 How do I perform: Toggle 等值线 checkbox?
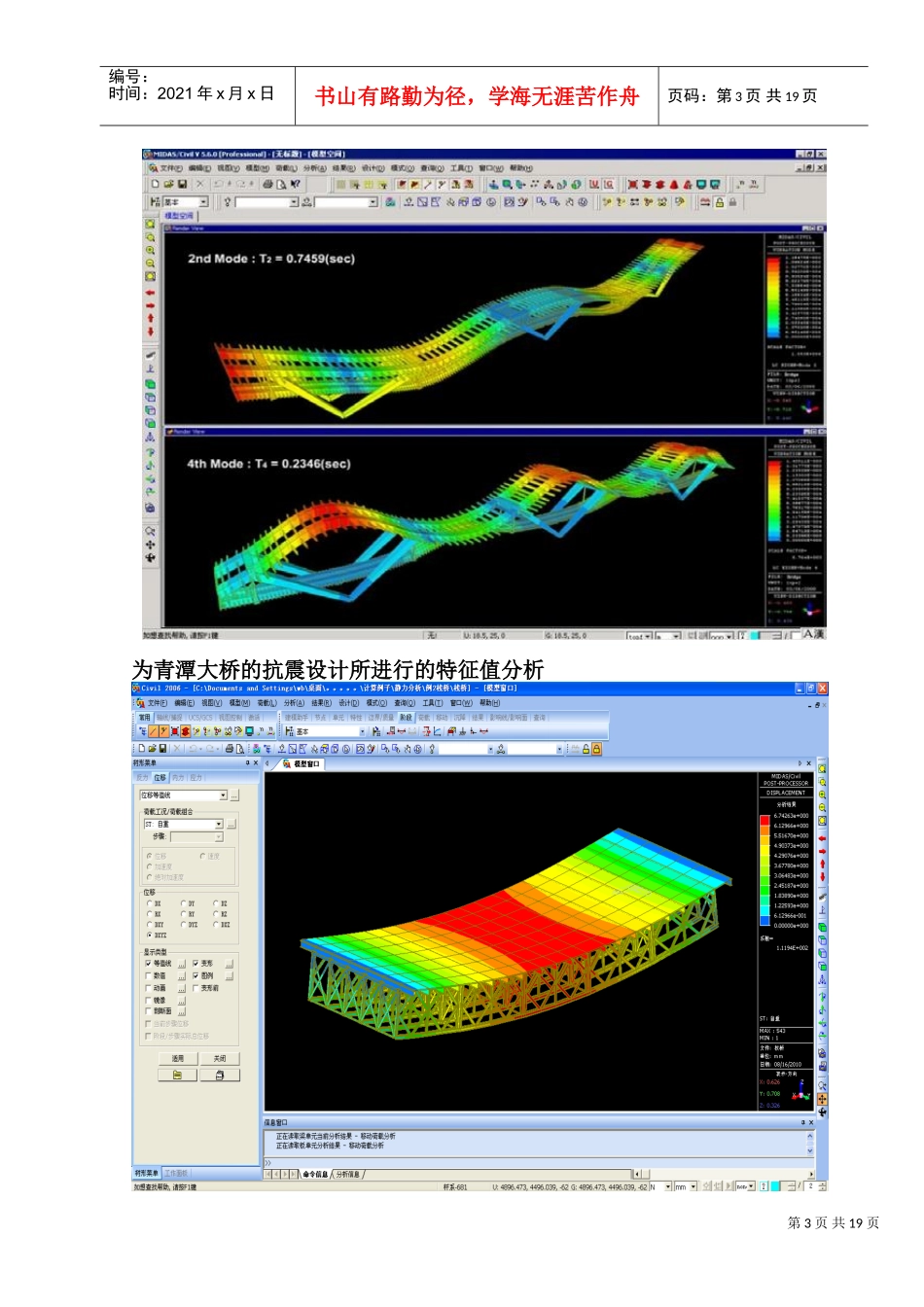point(148,963)
